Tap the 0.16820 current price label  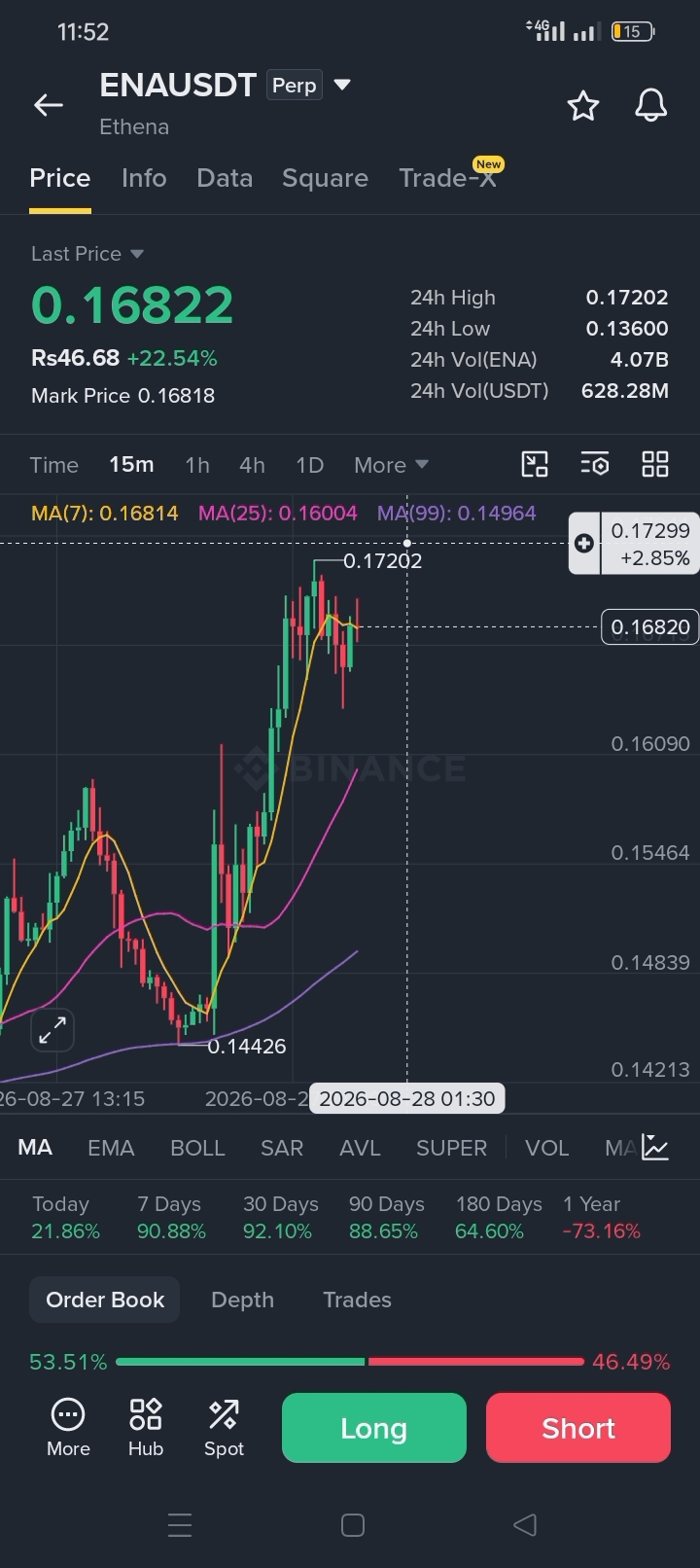(x=650, y=627)
